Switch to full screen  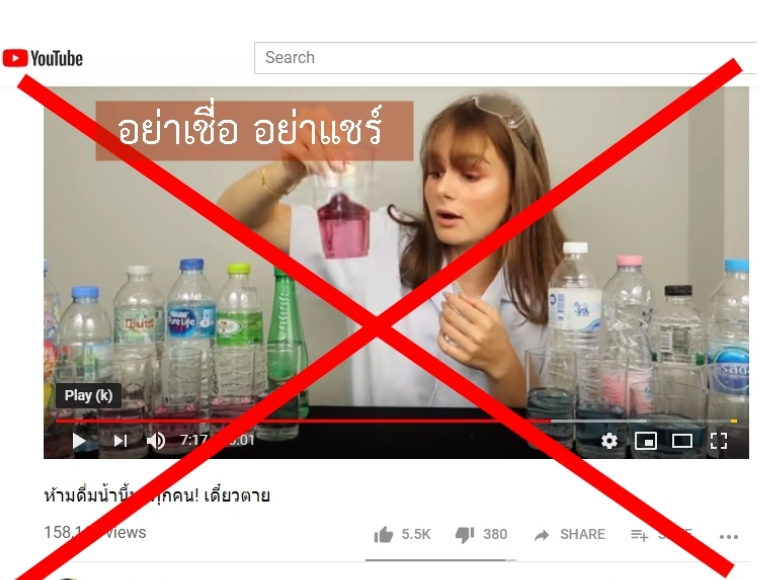pos(718,441)
